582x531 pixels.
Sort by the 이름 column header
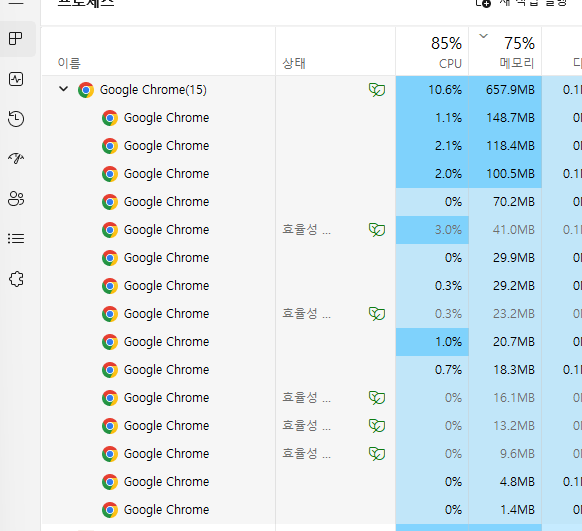[x=158, y=51]
